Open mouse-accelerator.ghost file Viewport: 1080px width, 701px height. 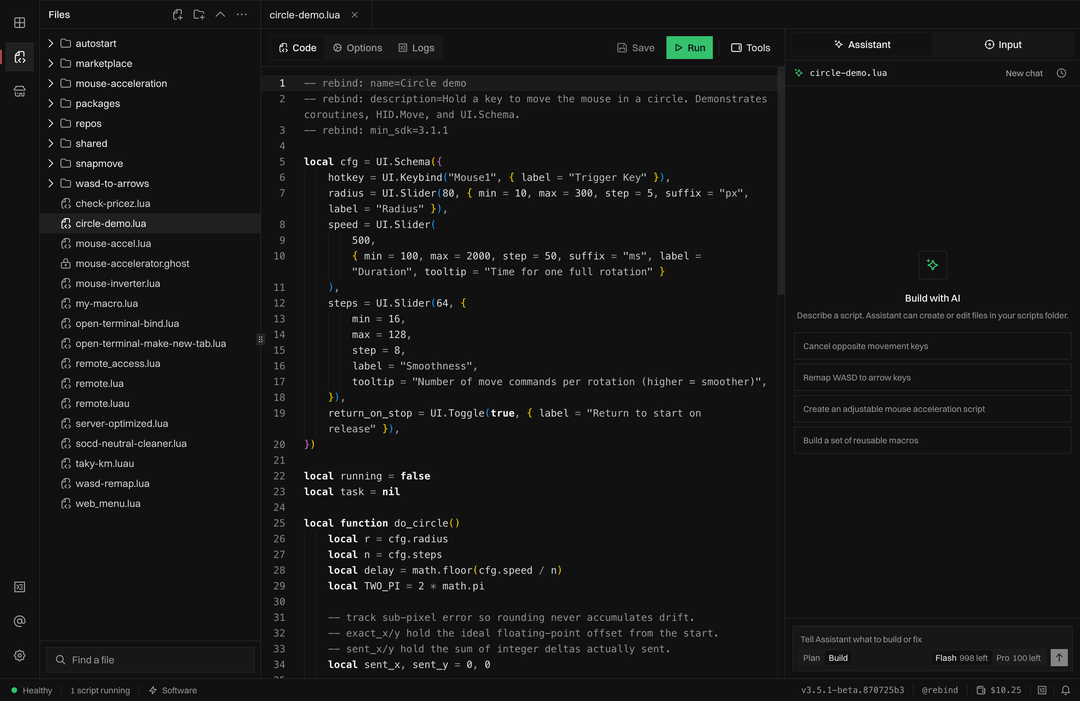[150, 263]
